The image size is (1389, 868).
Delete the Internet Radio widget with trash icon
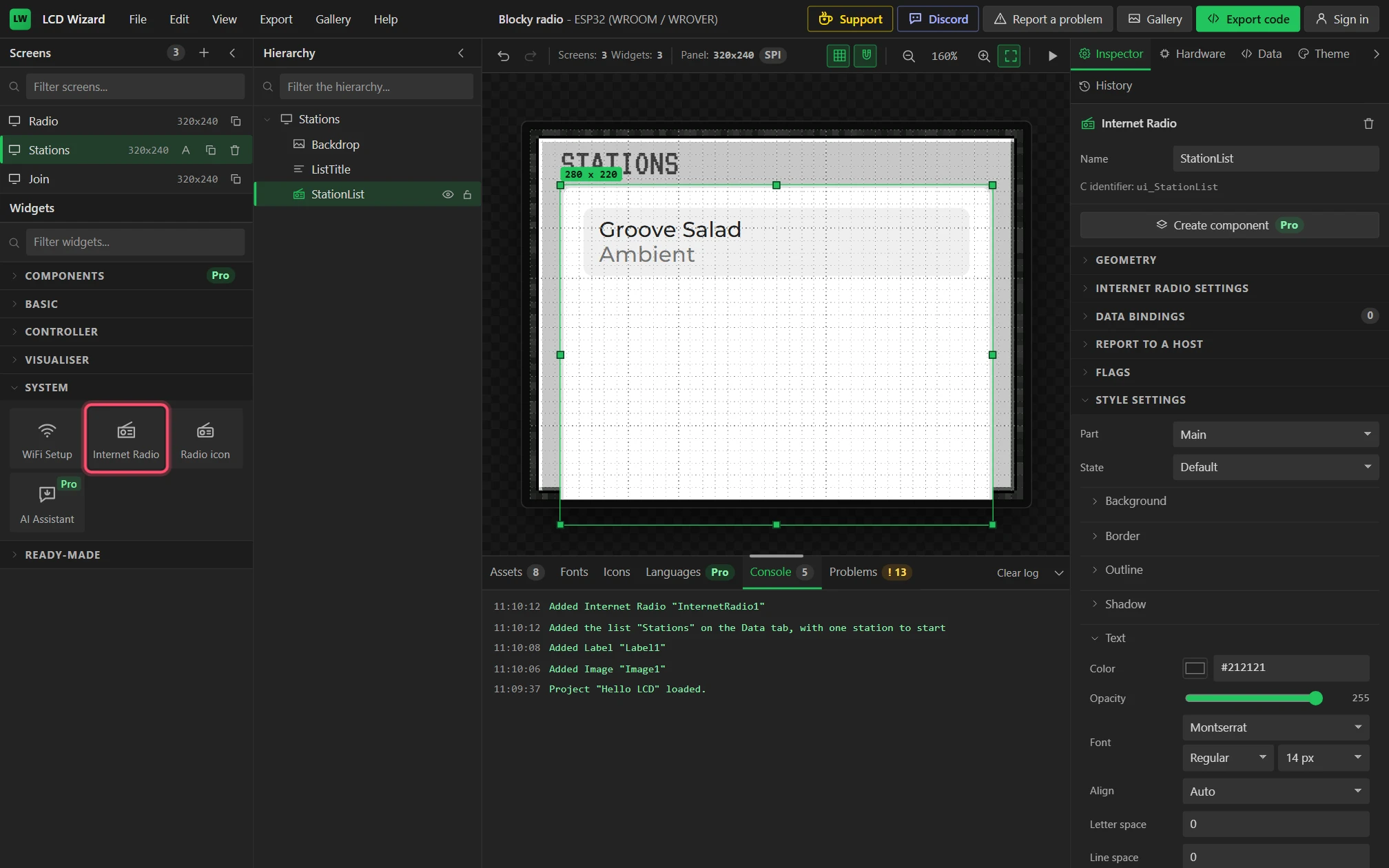pos(1368,123)
